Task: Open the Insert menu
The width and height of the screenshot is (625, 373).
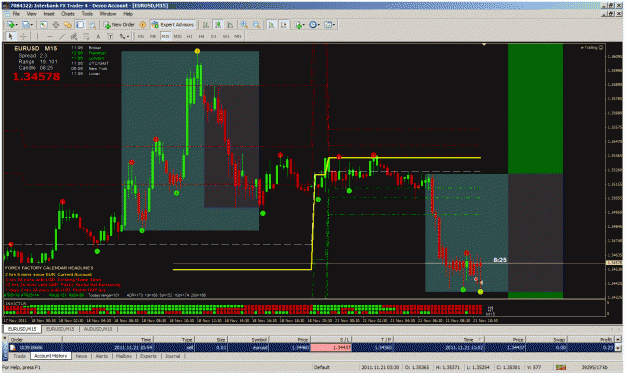Action: [49, 14]
